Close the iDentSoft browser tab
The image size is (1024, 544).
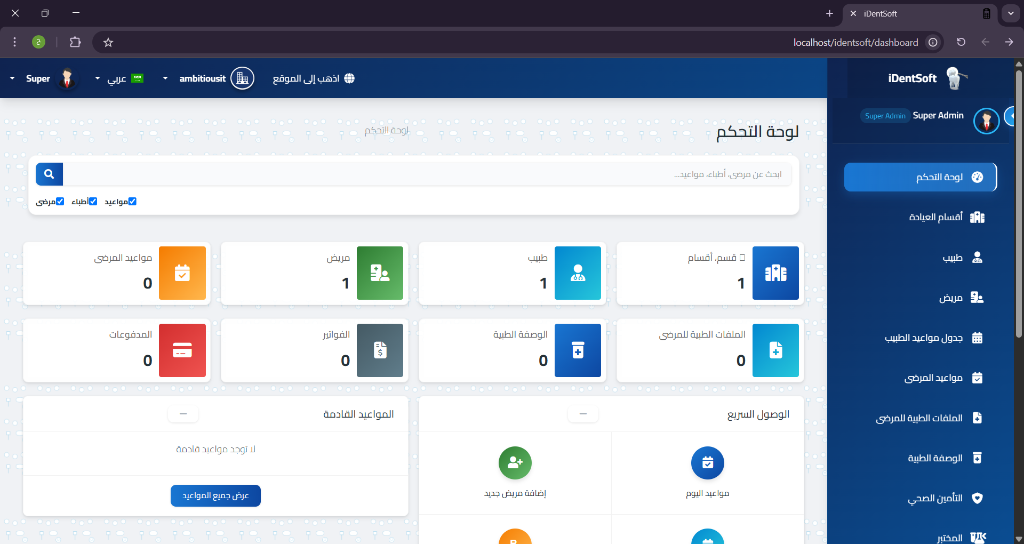(853, 13)
